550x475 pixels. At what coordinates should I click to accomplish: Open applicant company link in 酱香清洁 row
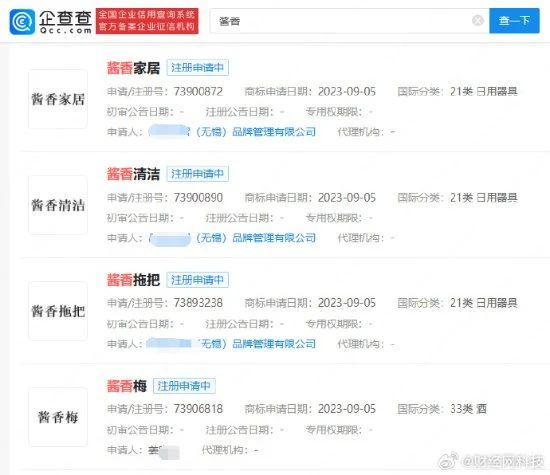232,238
